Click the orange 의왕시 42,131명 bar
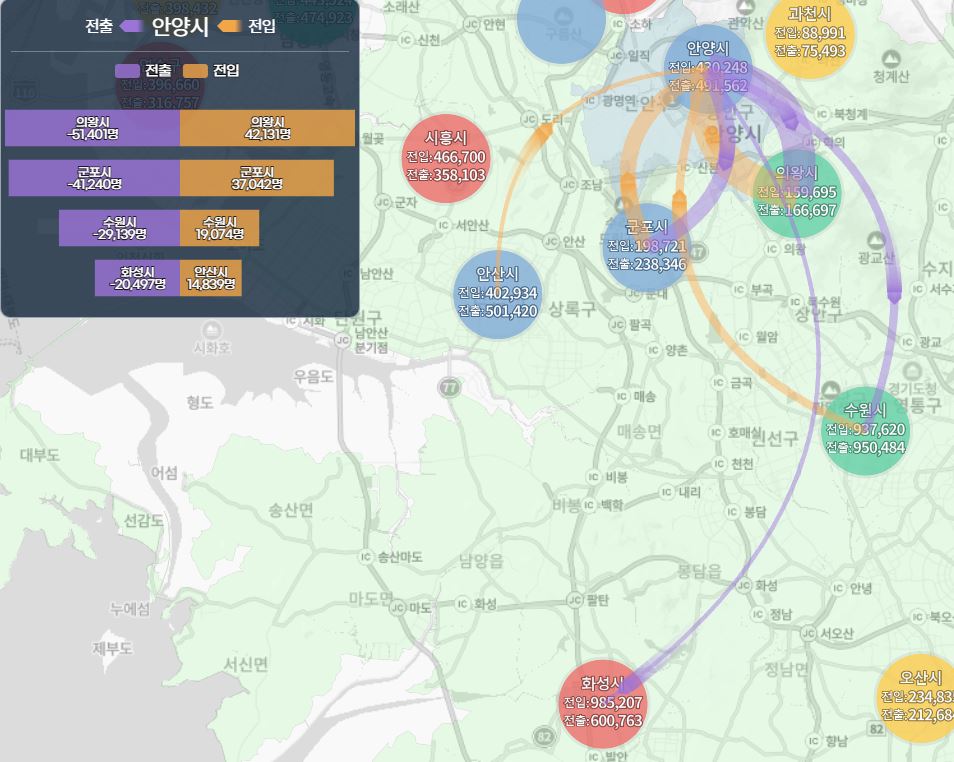954x762 pixels. [268, 128]
